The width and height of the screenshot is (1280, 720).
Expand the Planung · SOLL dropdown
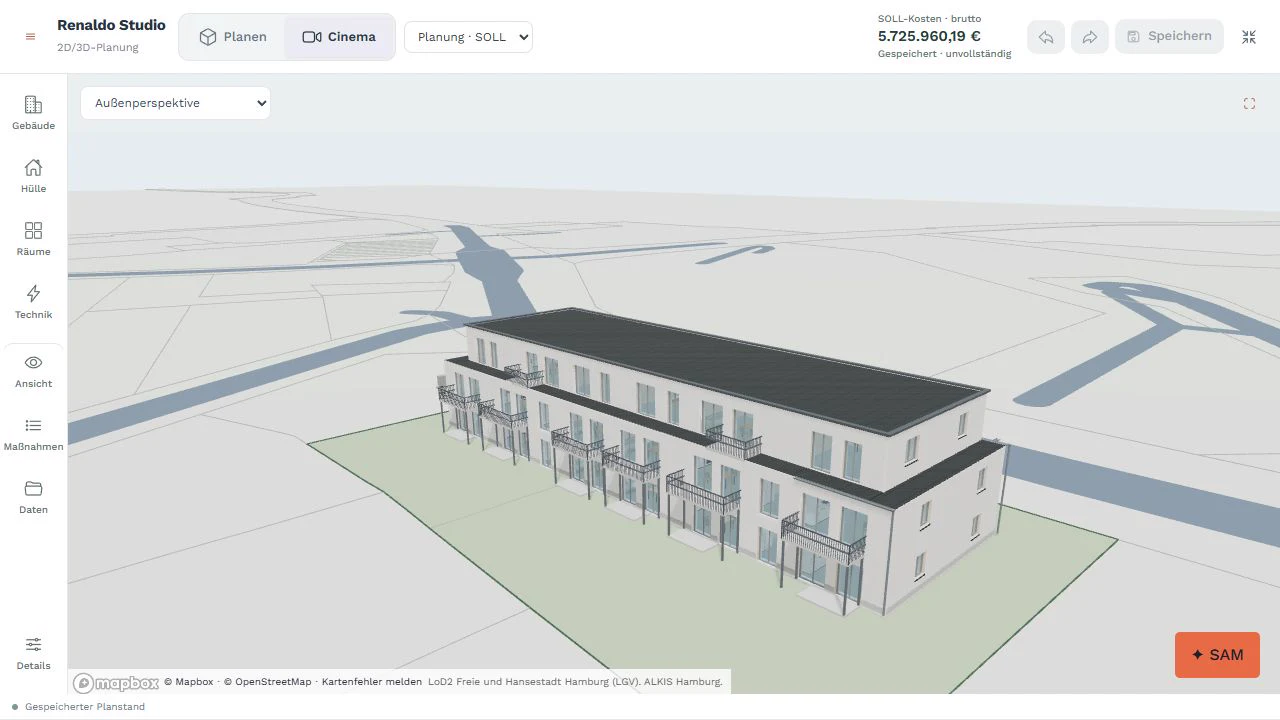click(468, 37)
